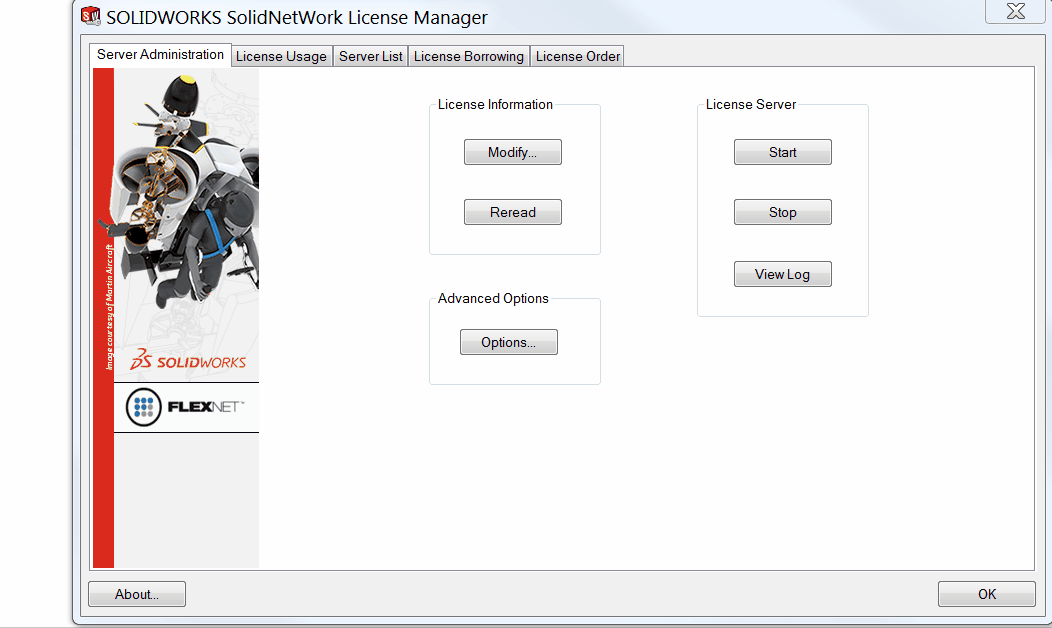Click the SOLIDWORKS title bar app icon

pyautogui.click(x=91, y=16)
